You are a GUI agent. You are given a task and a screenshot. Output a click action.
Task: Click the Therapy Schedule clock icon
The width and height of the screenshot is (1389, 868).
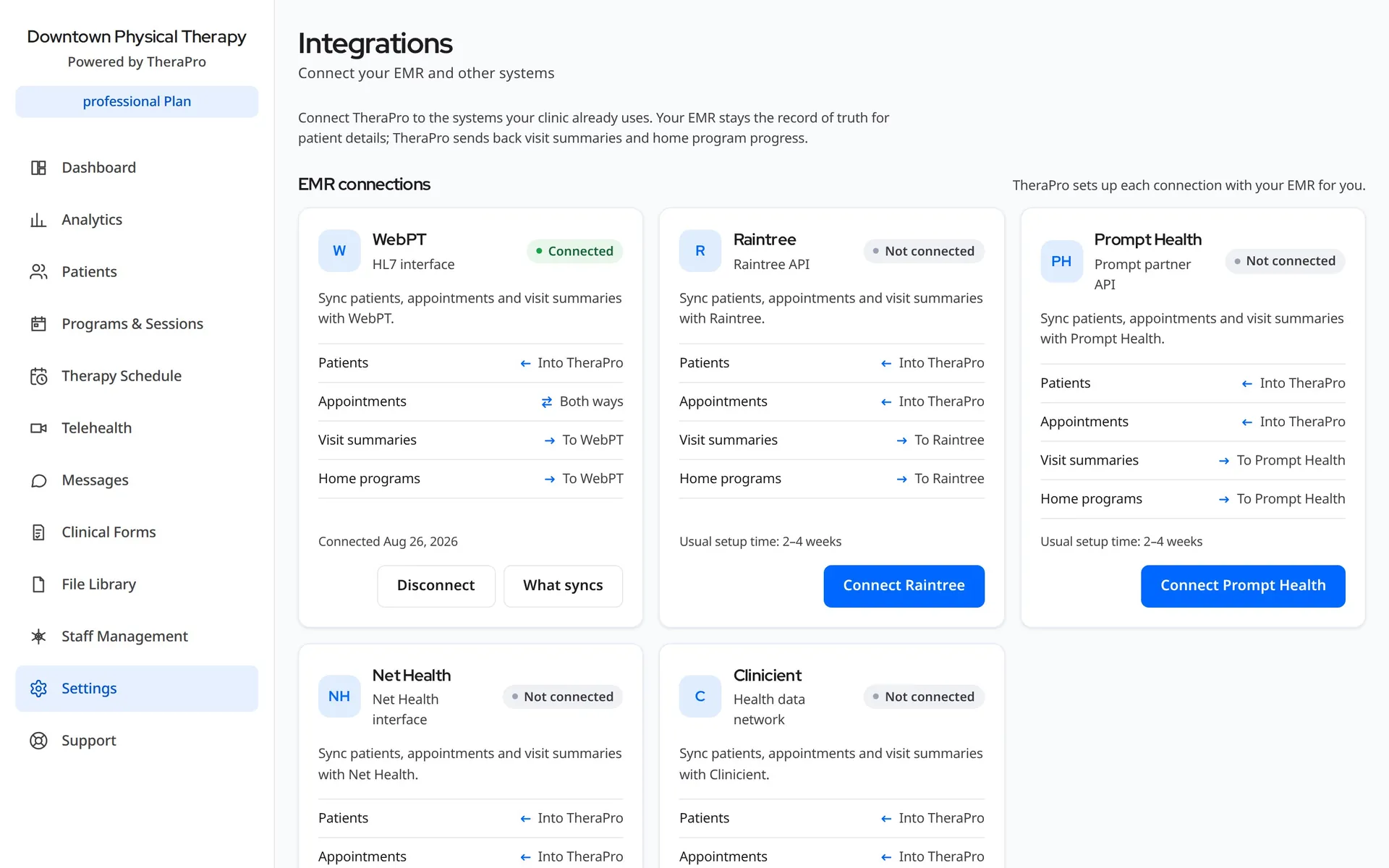[38, 376]
